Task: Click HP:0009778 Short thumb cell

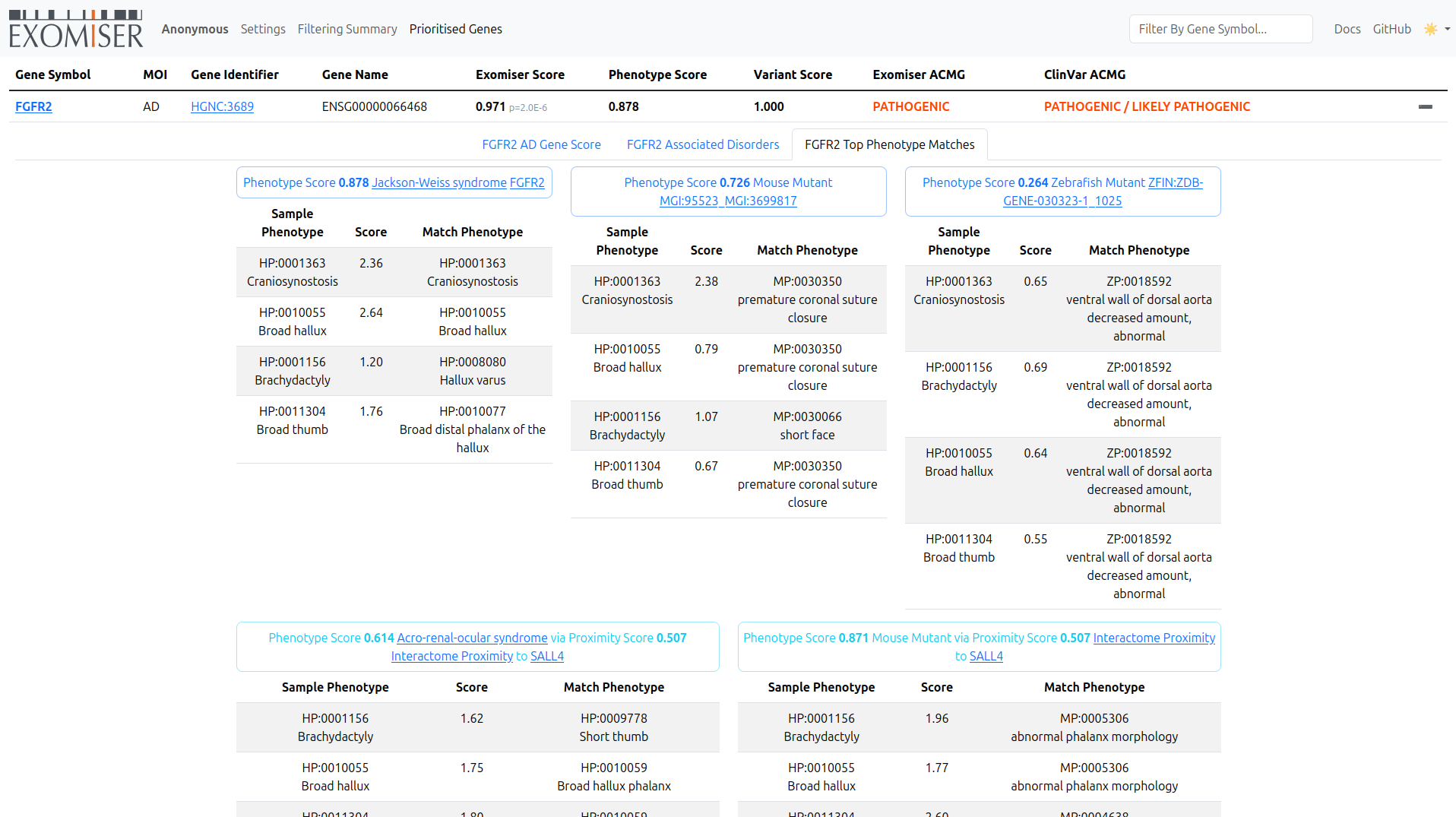Action: tap(614, 727)
